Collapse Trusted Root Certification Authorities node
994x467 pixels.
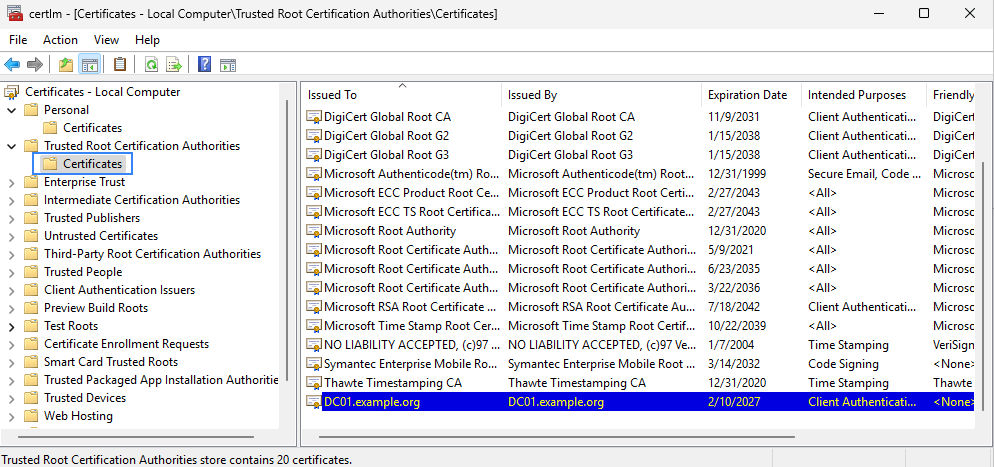pyautogui.click(x=11, y=146)
